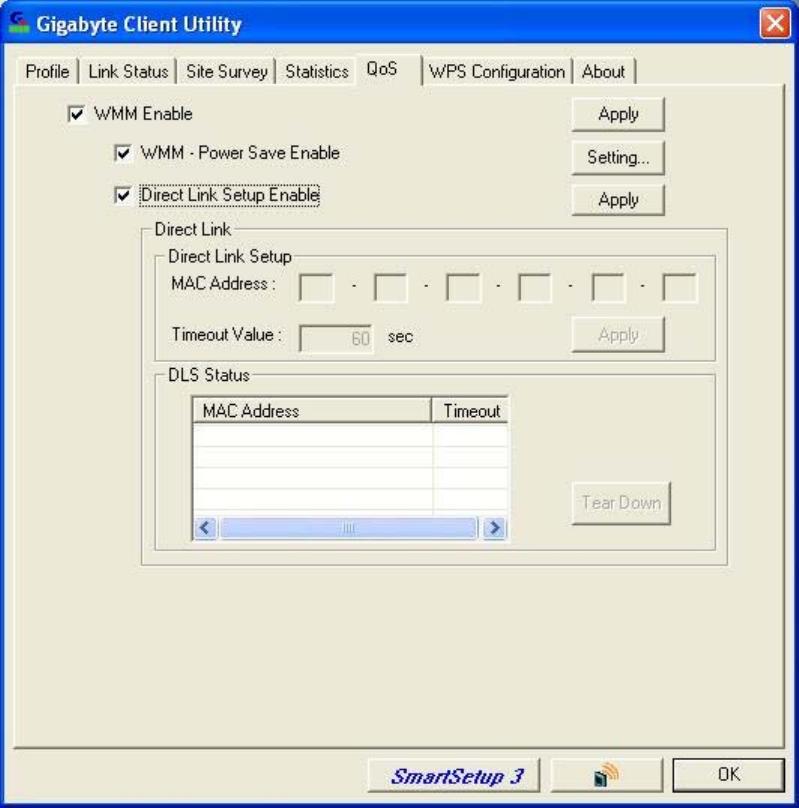
Task: Toggle the WMM Enable checkbox
Action: (x=77, y=114)
